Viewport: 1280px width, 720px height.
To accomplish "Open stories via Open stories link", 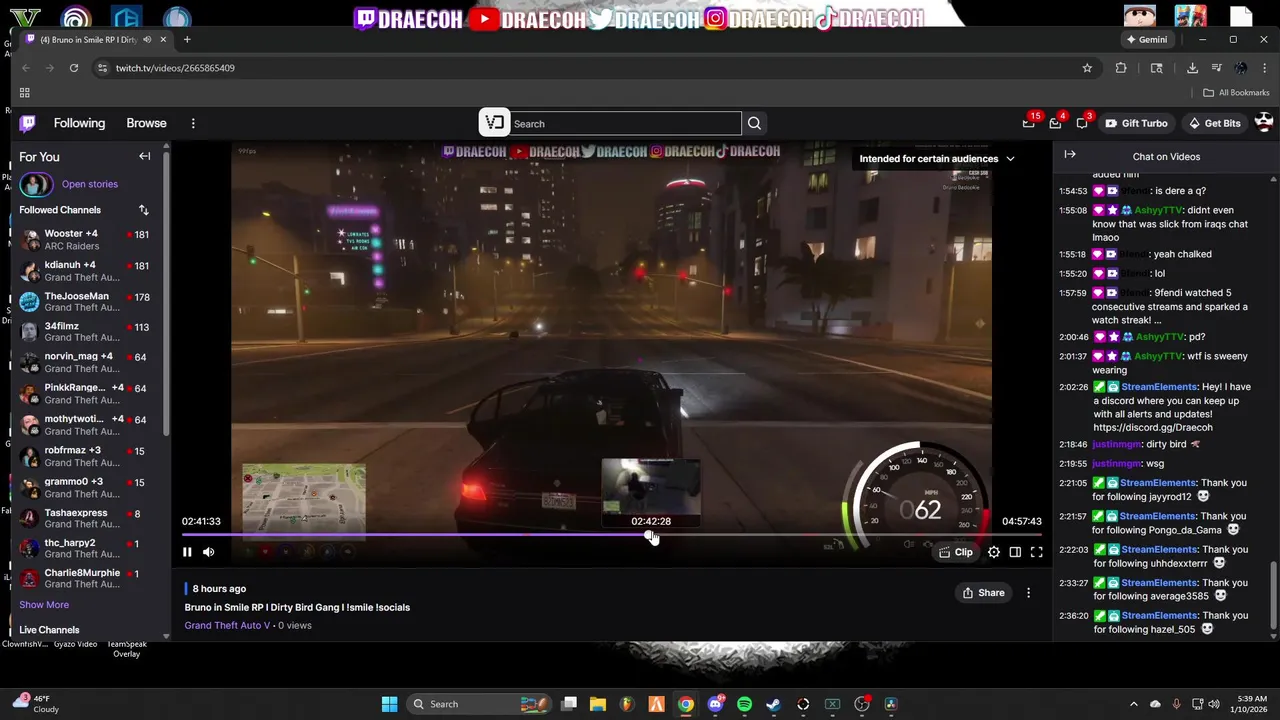I will point(90,184).
